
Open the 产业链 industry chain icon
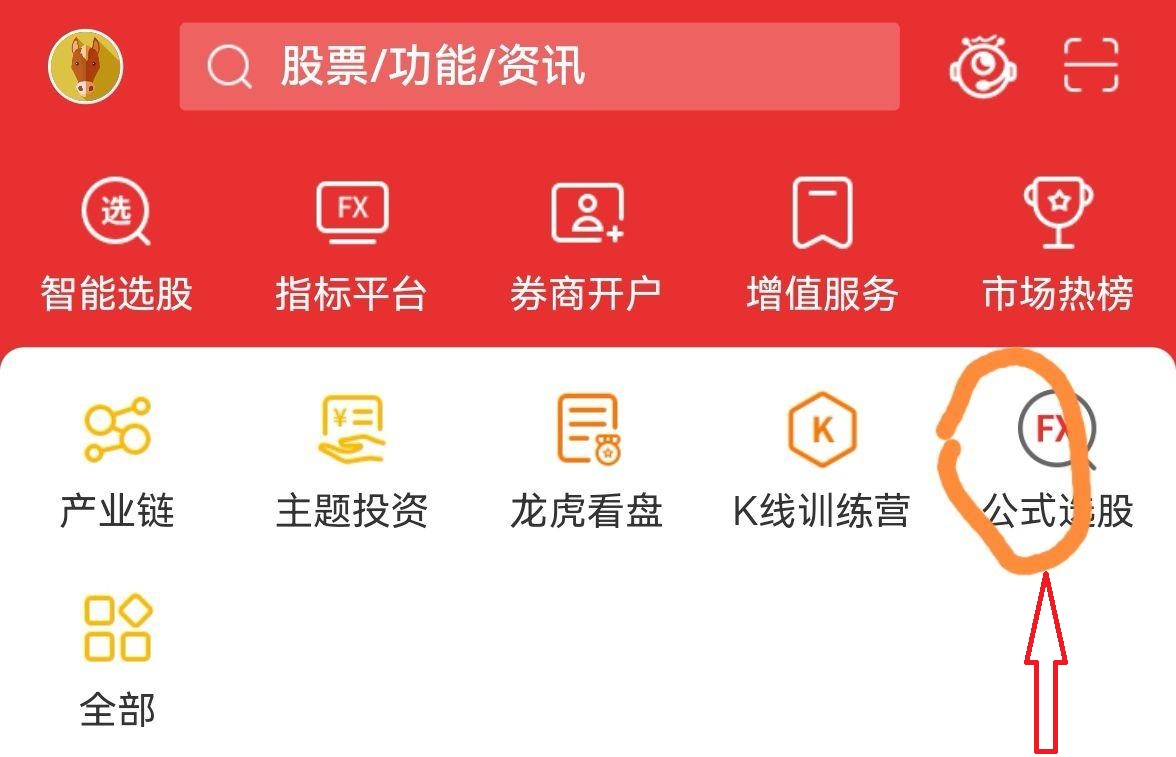coord(117,429)
